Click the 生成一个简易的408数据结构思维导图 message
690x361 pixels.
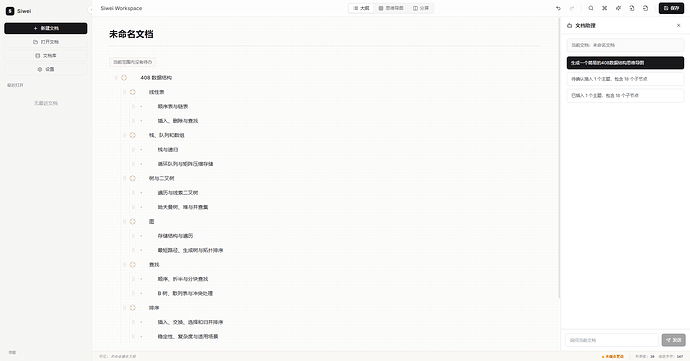(625, 63)
